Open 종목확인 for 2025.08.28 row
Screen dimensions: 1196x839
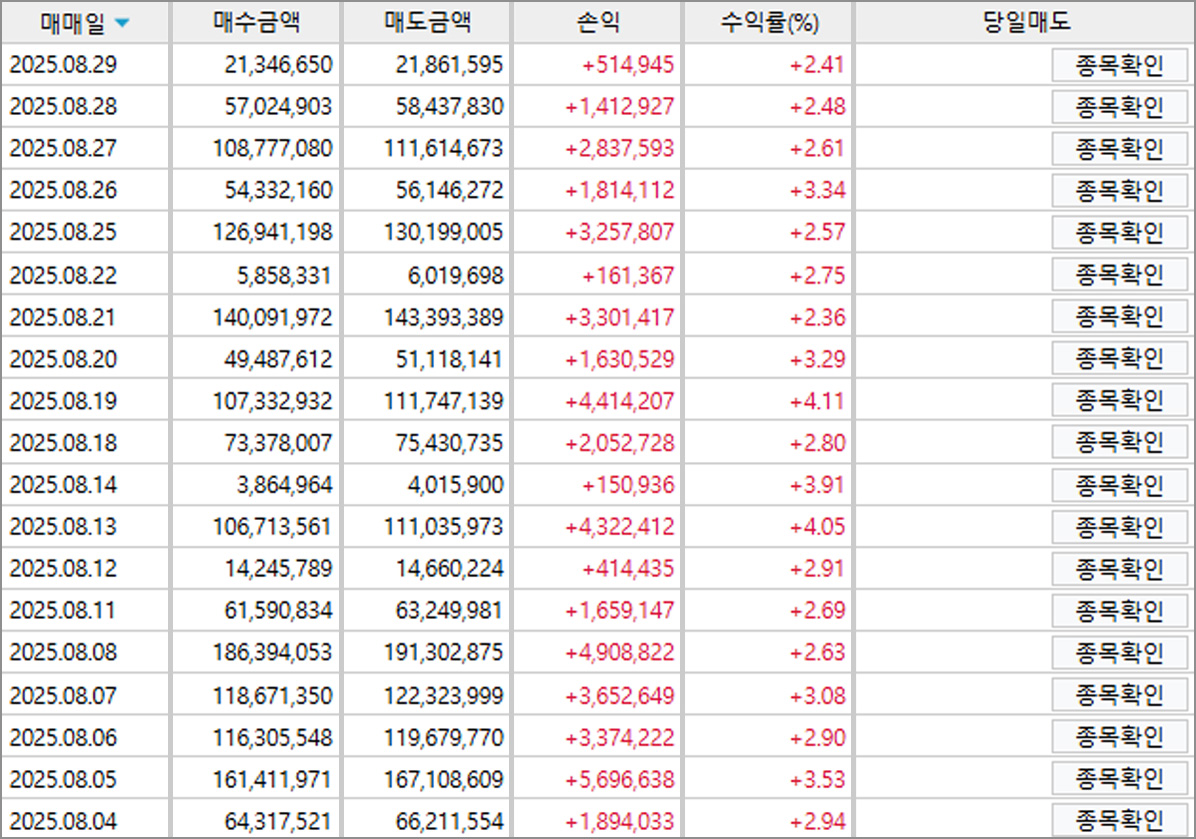coord(1119,108)
